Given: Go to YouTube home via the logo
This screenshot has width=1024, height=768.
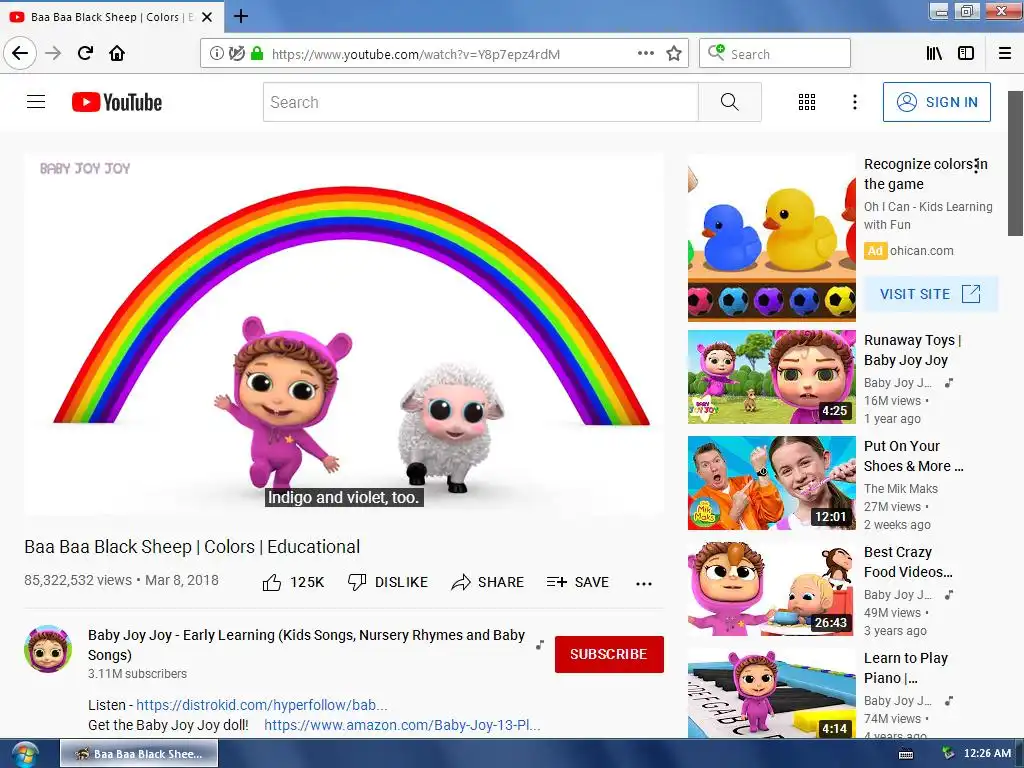Looking at the screenshot, I should point(117,102).
